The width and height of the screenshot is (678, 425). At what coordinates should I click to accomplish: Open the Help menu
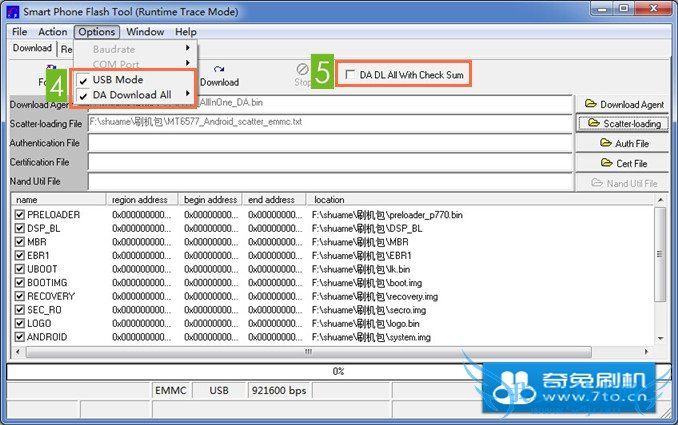pyautogui.click(x=185, y=32)
